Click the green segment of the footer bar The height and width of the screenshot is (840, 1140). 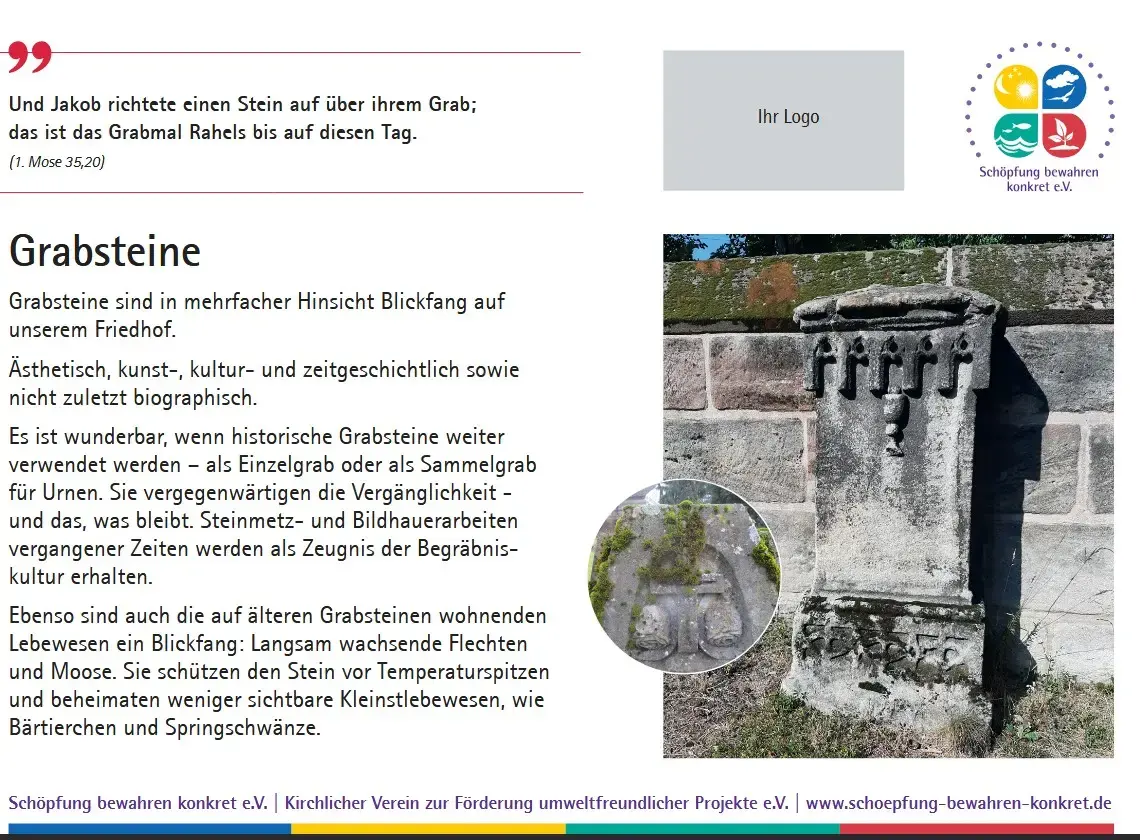pyautogui.click(x=702, y=829)
